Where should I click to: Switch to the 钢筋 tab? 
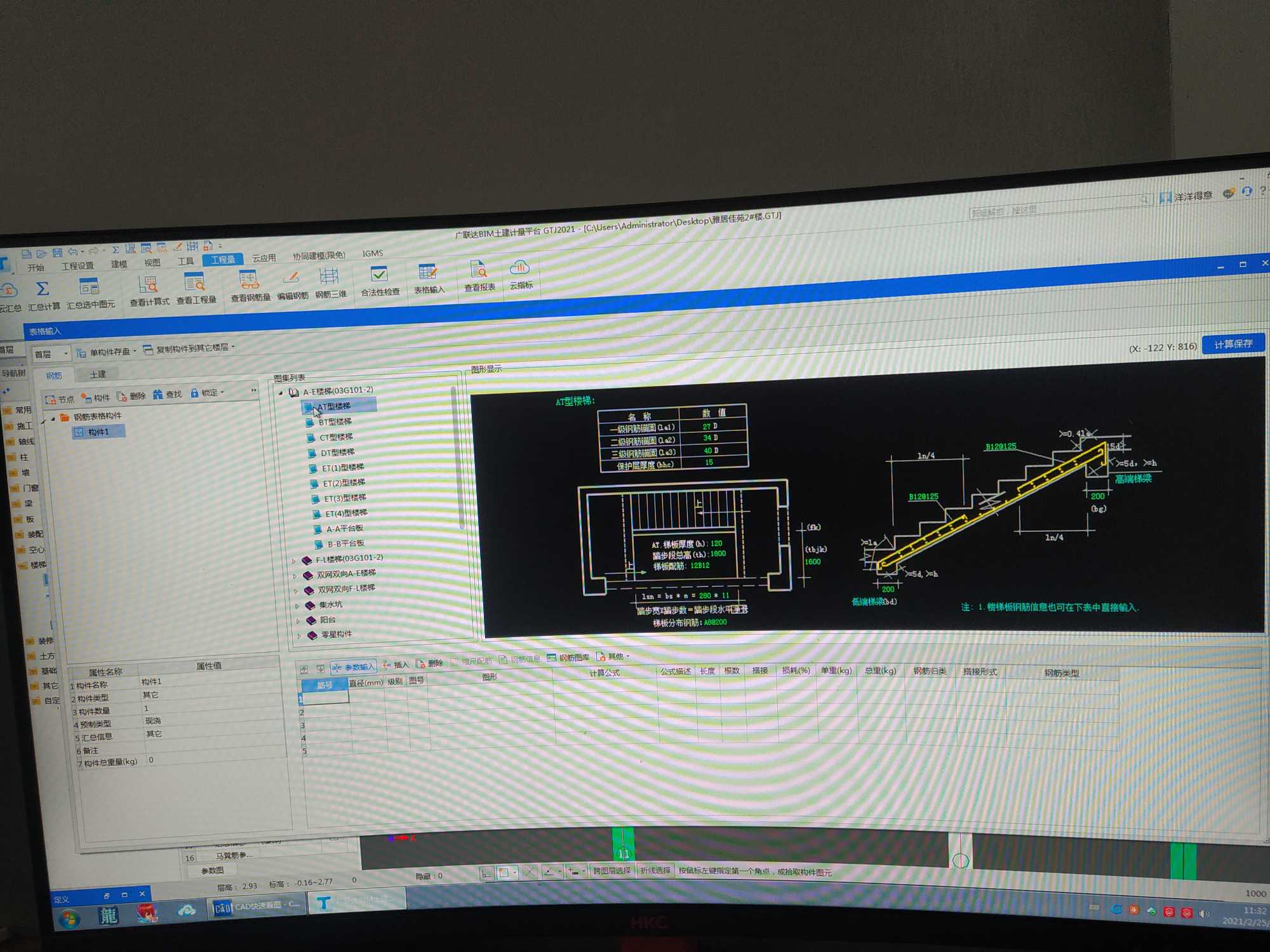click(x=54, y=376)
